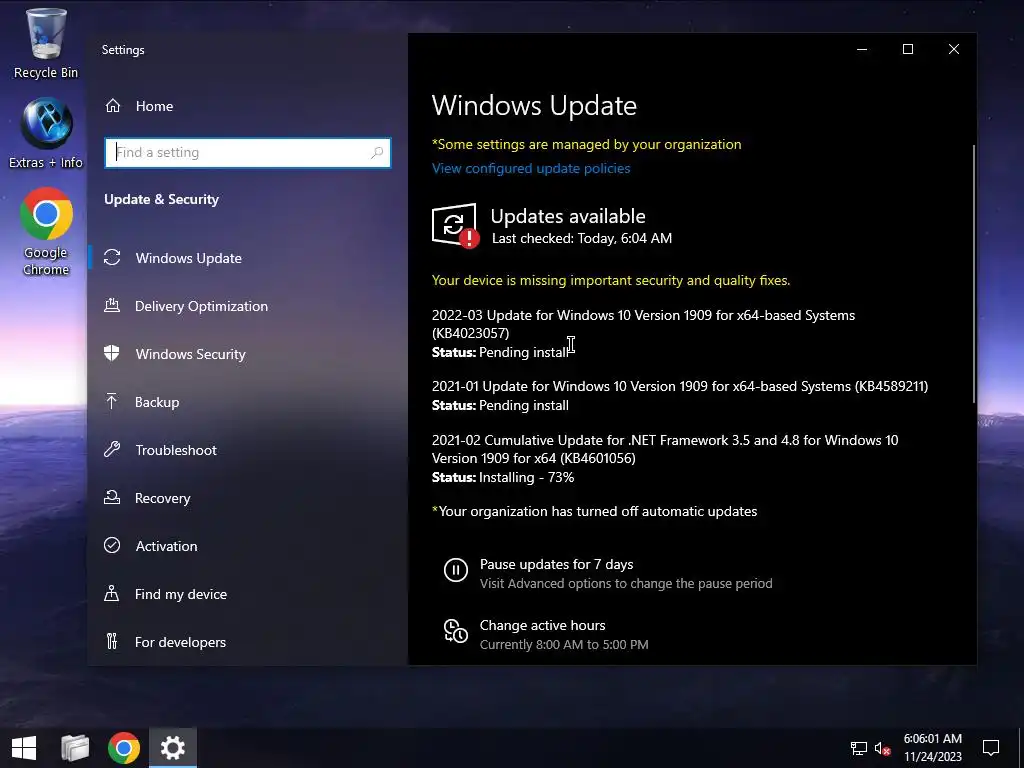
Task: Launch Google Chrome from taskbar
Action: pos(124,748)
